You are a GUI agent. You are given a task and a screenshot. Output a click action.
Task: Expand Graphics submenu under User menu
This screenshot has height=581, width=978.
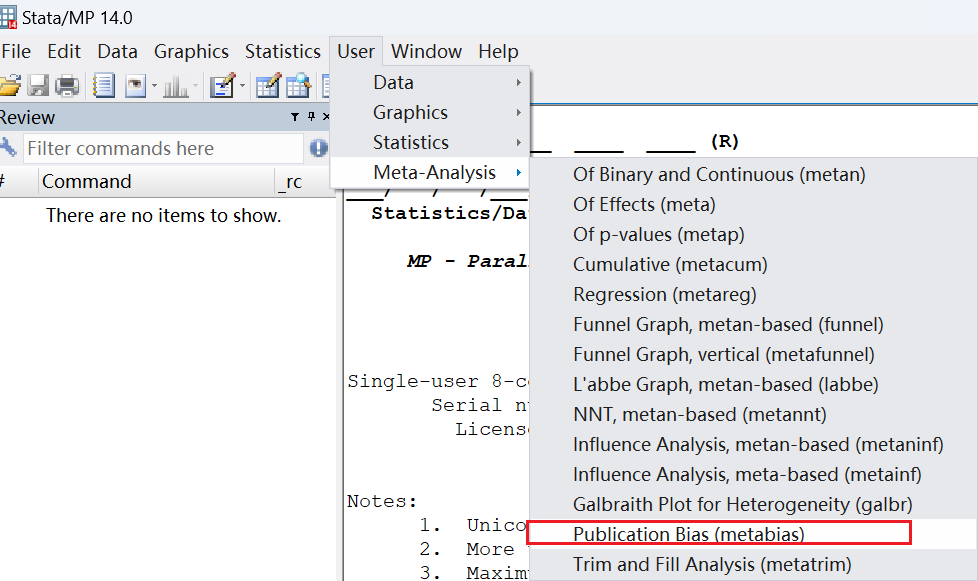[430, 112]
